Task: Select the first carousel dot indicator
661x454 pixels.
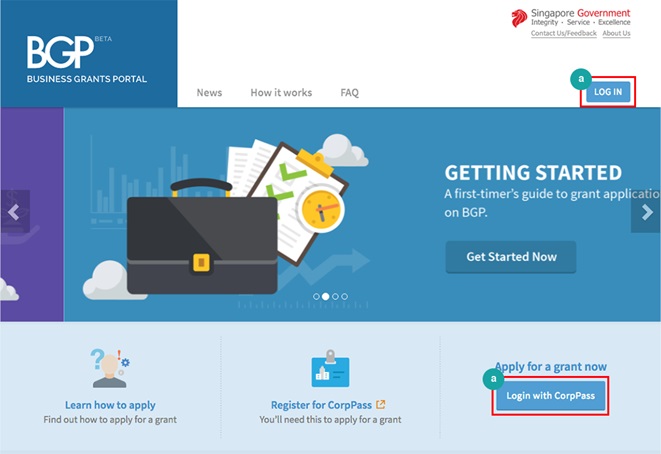Action: pos(316,296)
